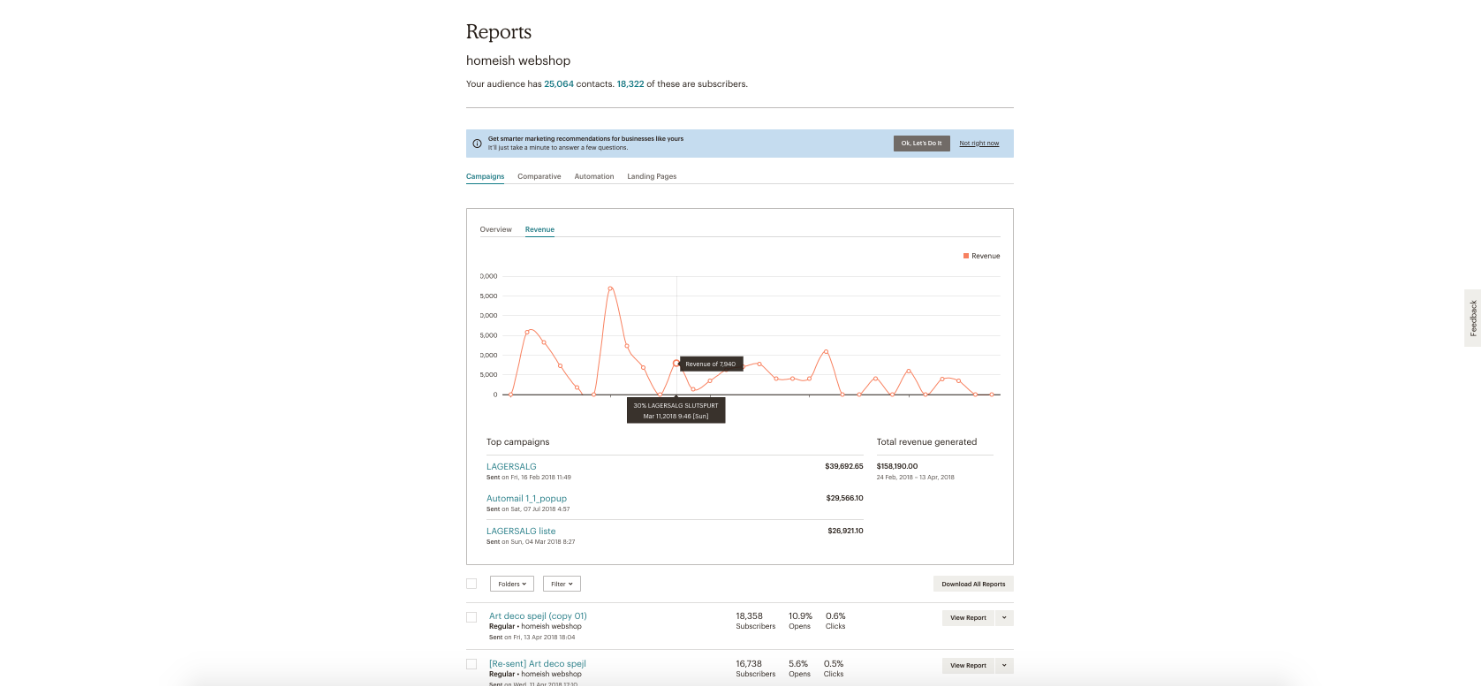Screen dimensions: 1481x686
Task: Switch chart to Overview tab
Action: click(495, 230)
